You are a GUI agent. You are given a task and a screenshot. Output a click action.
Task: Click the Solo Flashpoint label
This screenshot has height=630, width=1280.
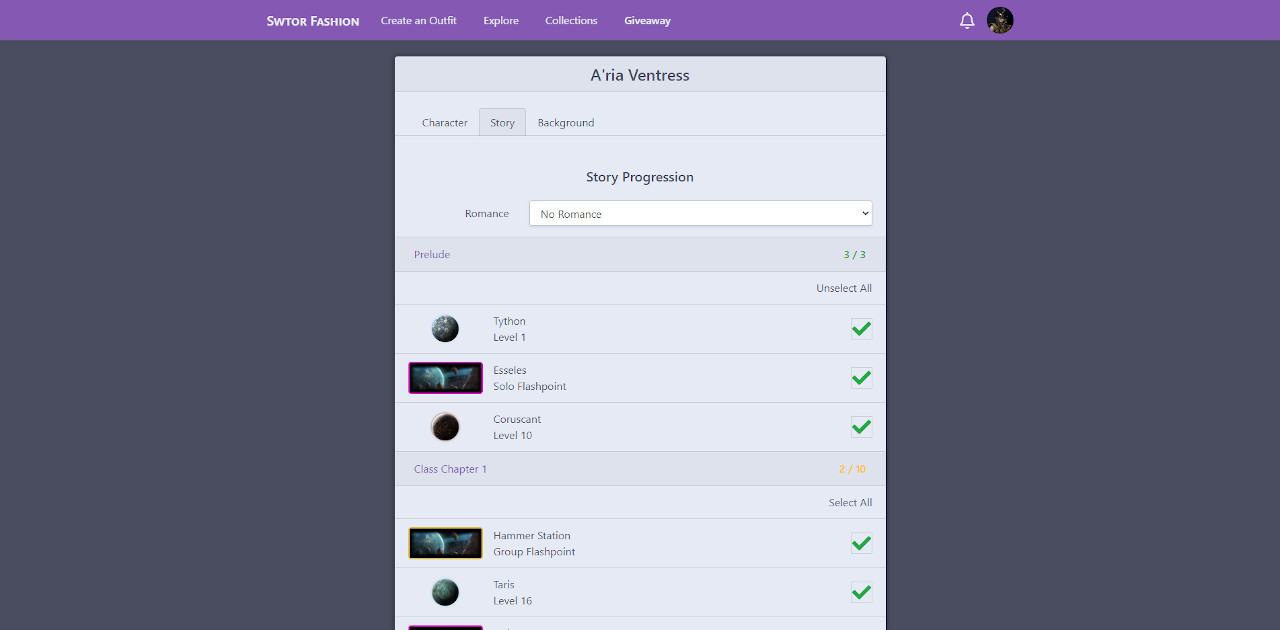coord(530,386)
